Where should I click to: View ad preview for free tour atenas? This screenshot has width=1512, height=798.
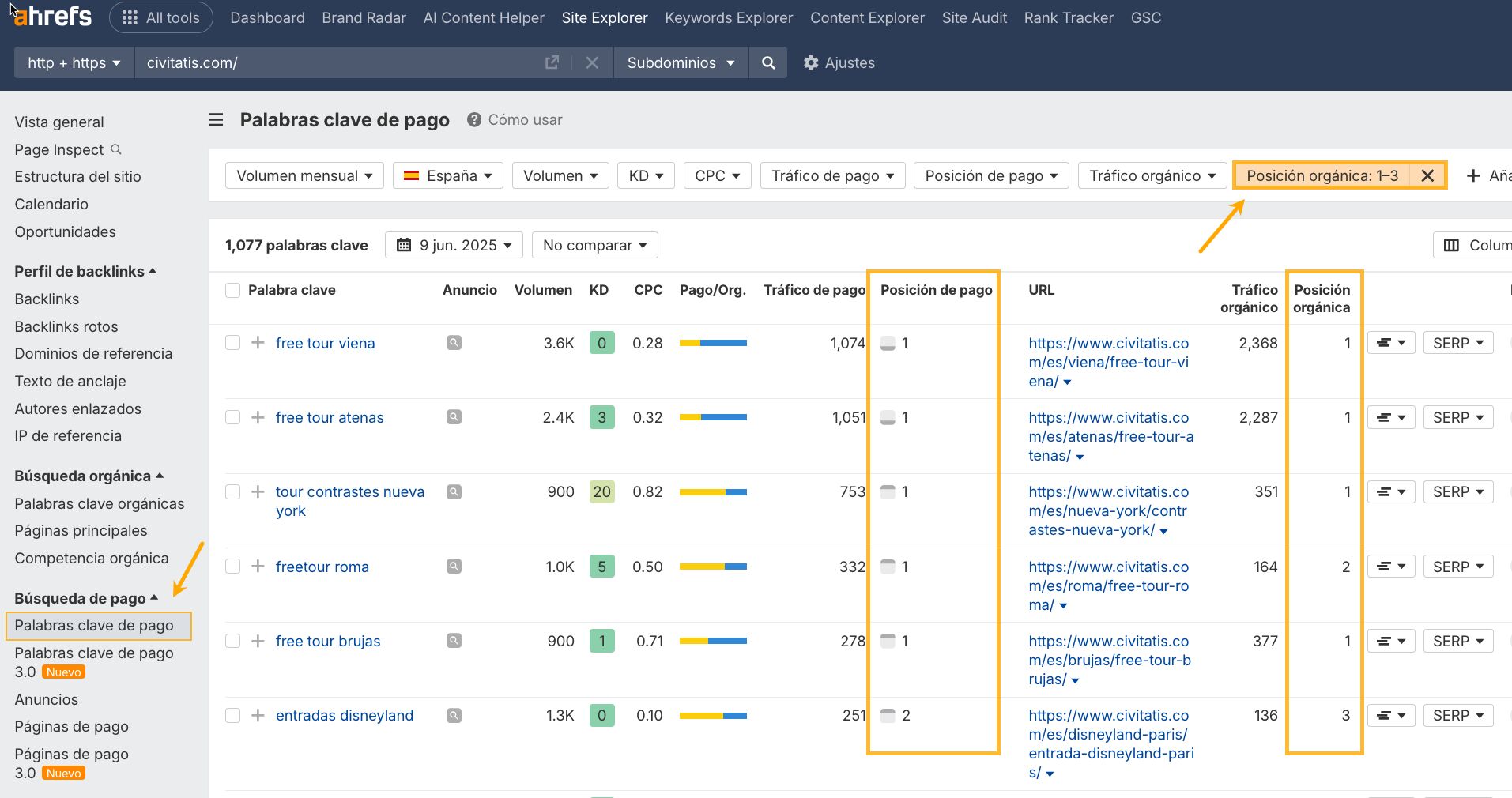click(x=454, y=417)
